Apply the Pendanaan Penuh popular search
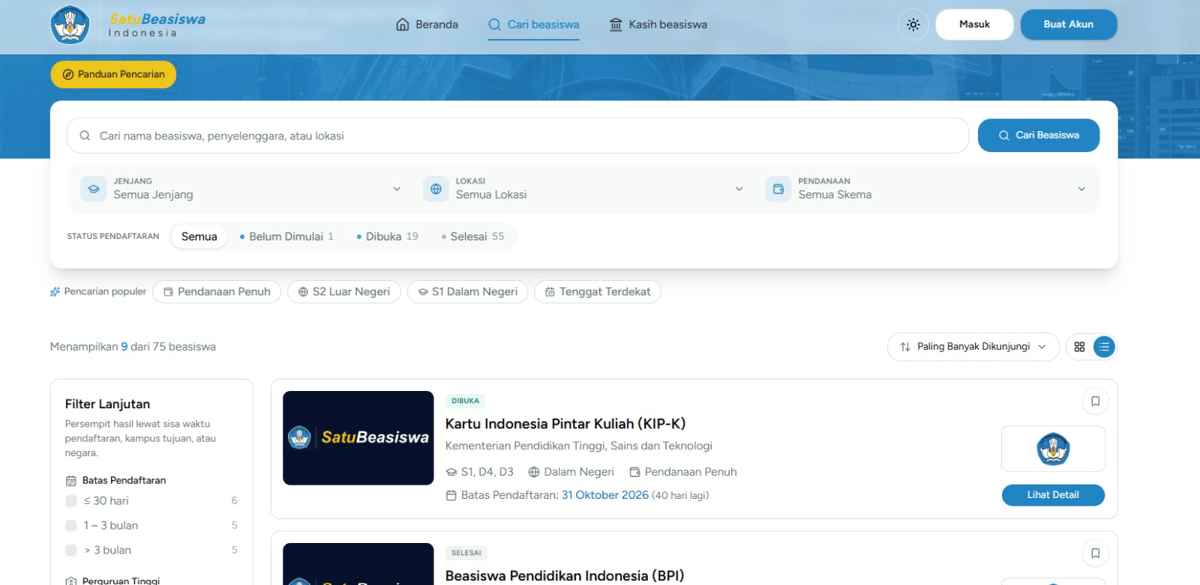This screenshot has width=1200, height=585. tap(216, 292)
